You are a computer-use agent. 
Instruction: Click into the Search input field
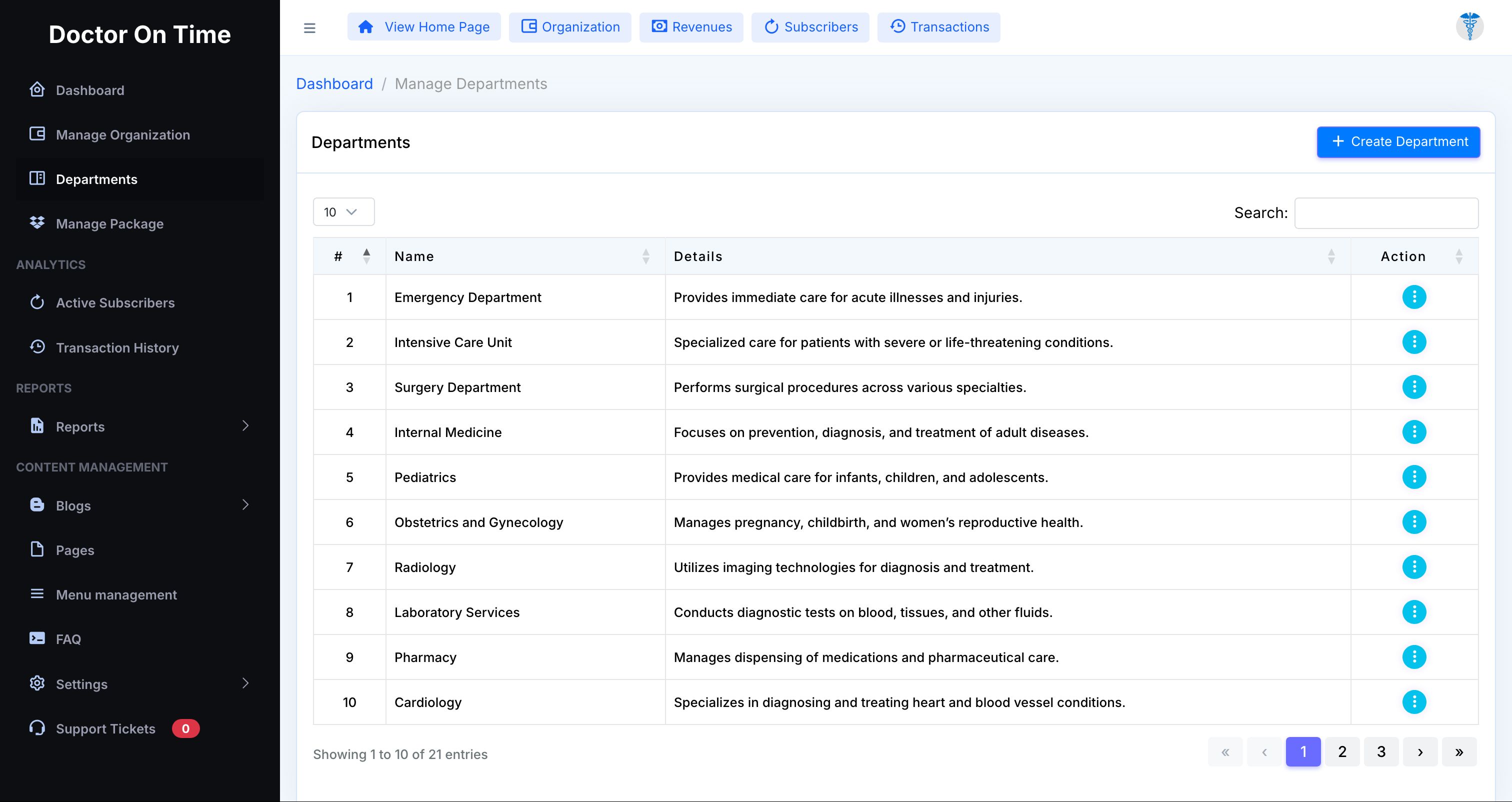(1386, 213)
